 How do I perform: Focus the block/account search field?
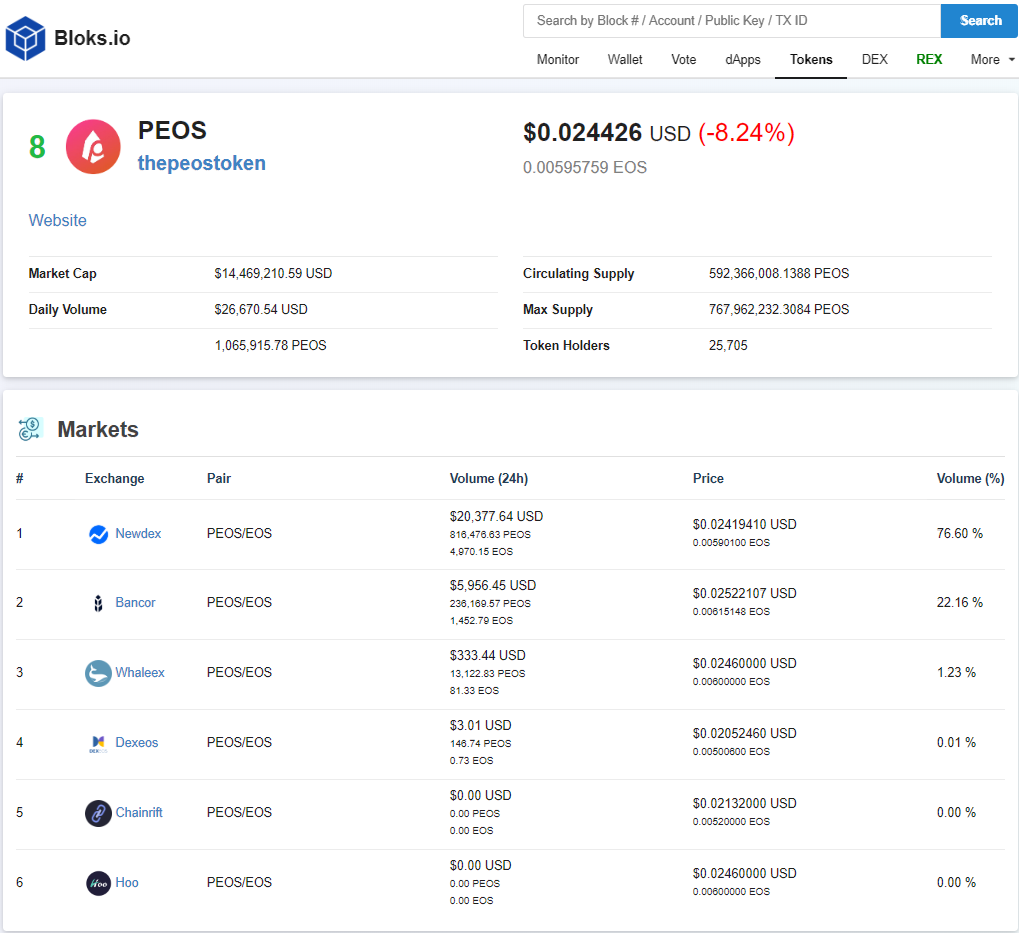731,21
